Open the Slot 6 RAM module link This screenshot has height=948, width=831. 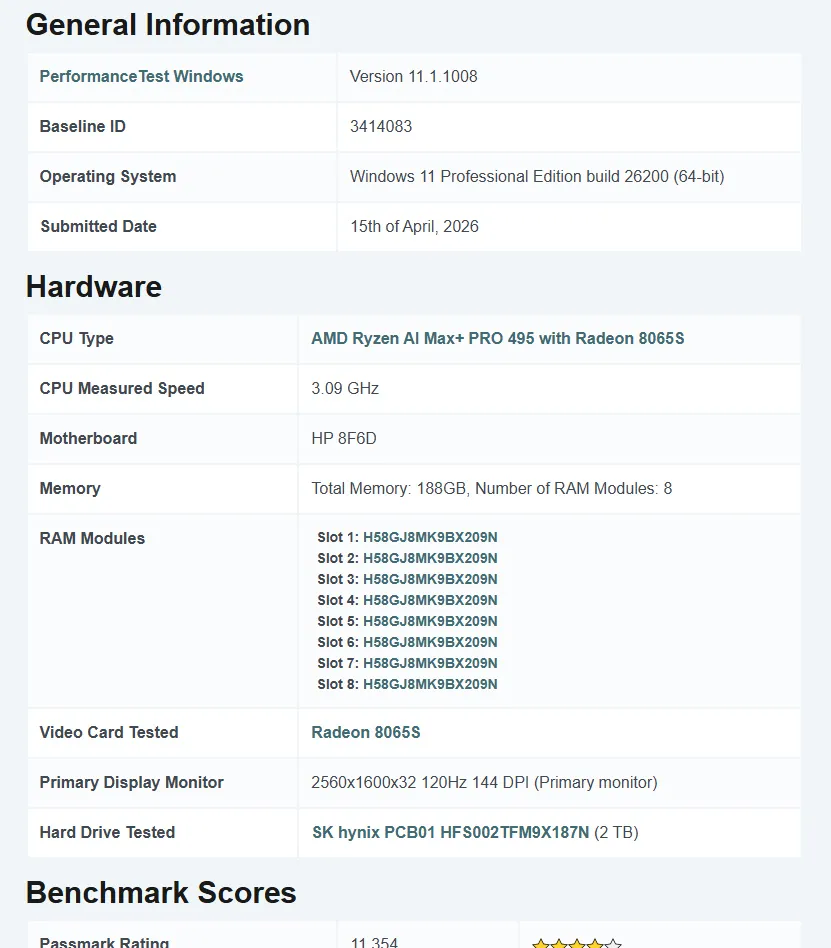coord(430,642)
